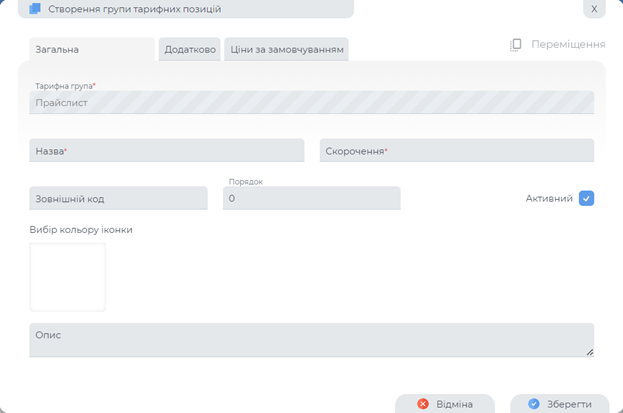Image resolution: width=623 pixels, height=413 pixels.
Task: Click the Переміщення copy icon
Action: (x=516, y=45)
